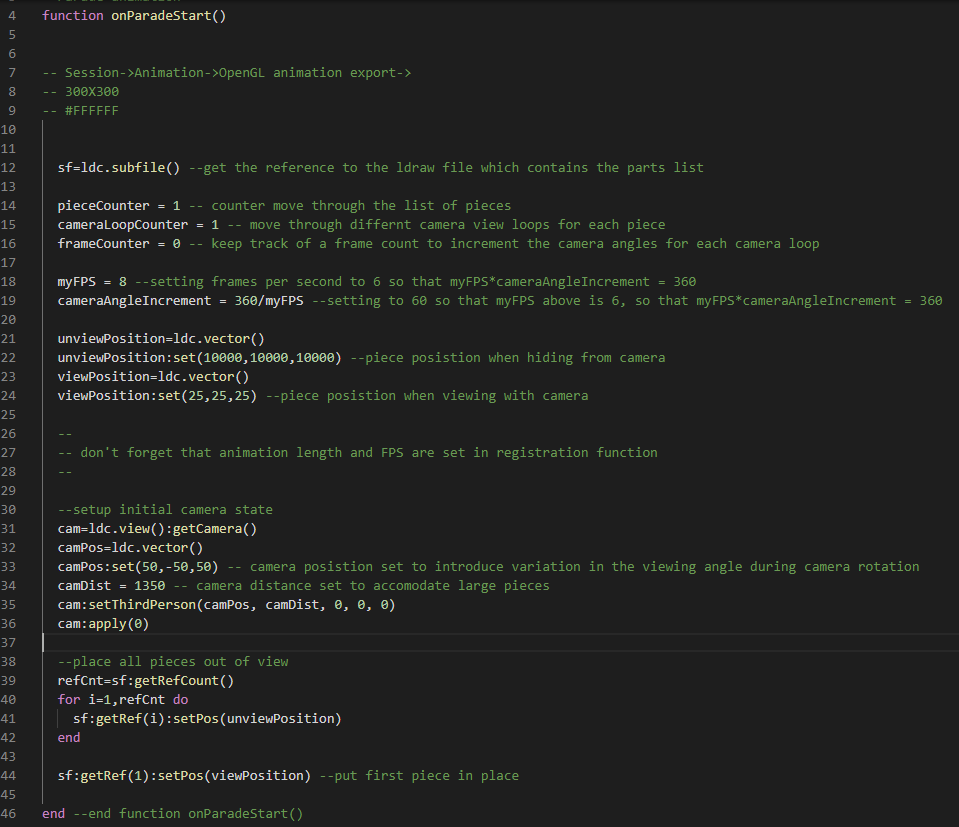Click 'sf=ldc.subfile()' code on line 12
The height and width of the screenshot is (827, 959).
point(119,168)
